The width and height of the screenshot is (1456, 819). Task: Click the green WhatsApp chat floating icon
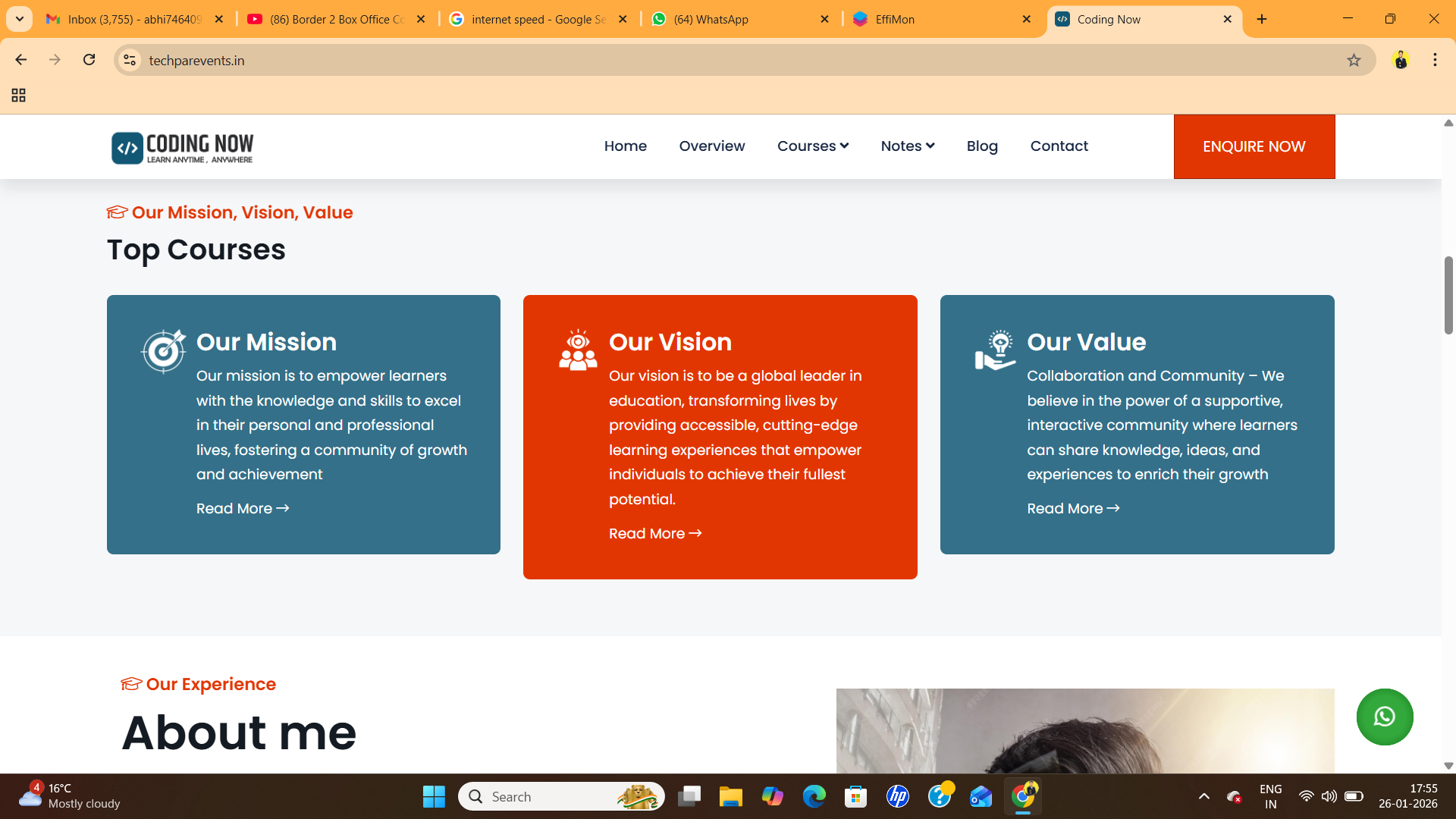[1384, 717]
